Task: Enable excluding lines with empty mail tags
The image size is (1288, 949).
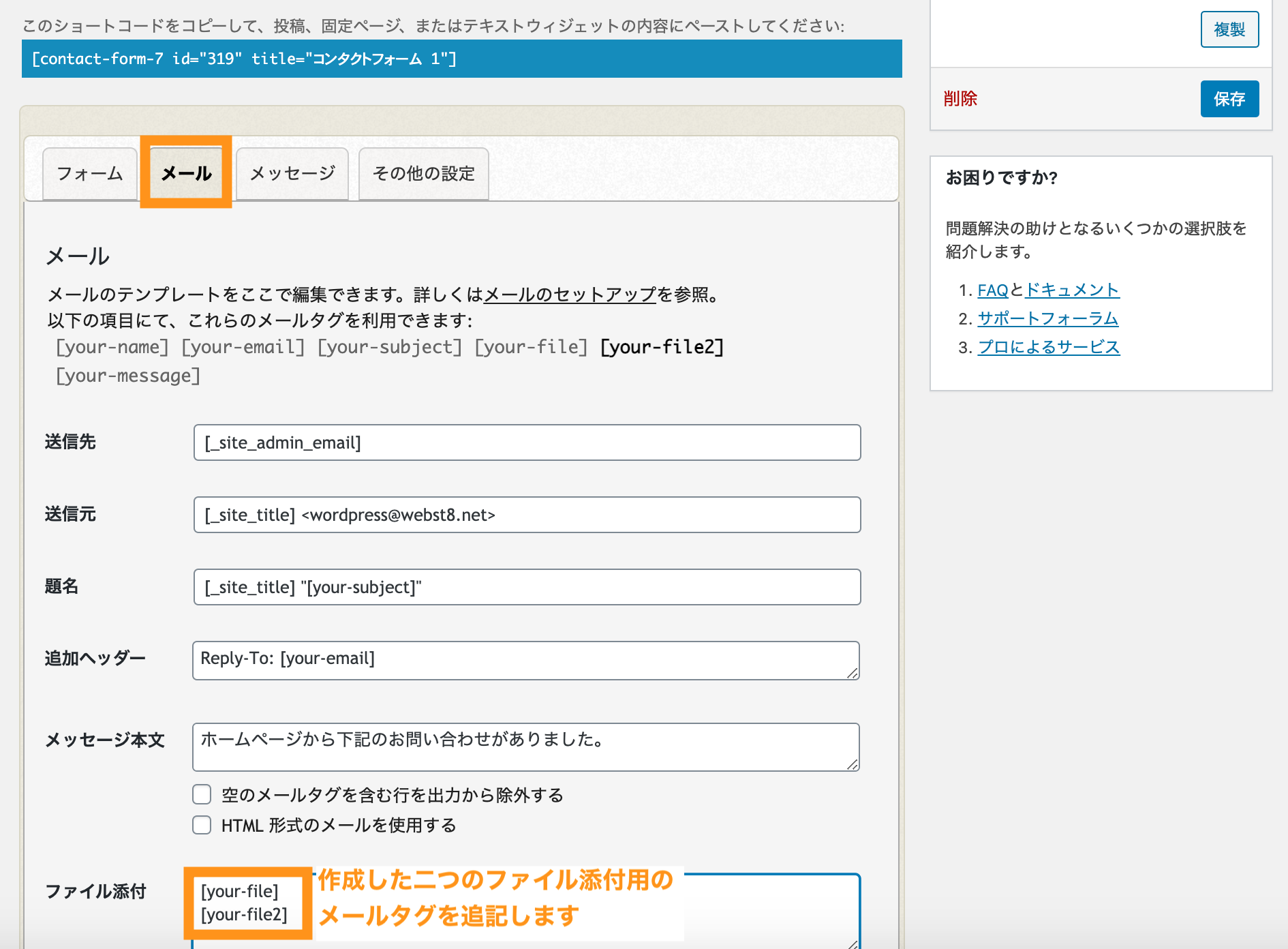Action: click(201, 794)
